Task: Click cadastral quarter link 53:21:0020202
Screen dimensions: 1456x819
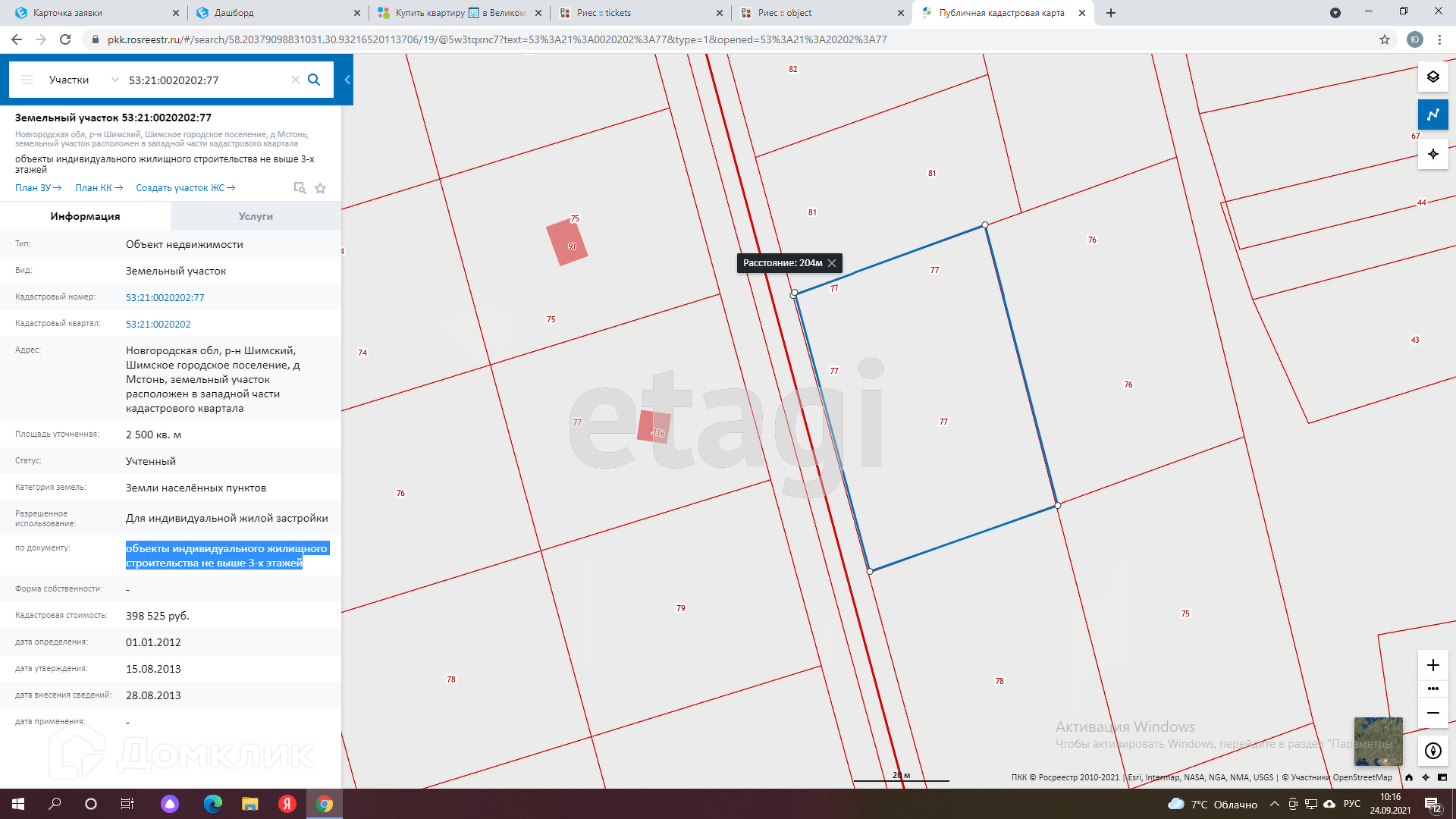Action: click(158, 324)
